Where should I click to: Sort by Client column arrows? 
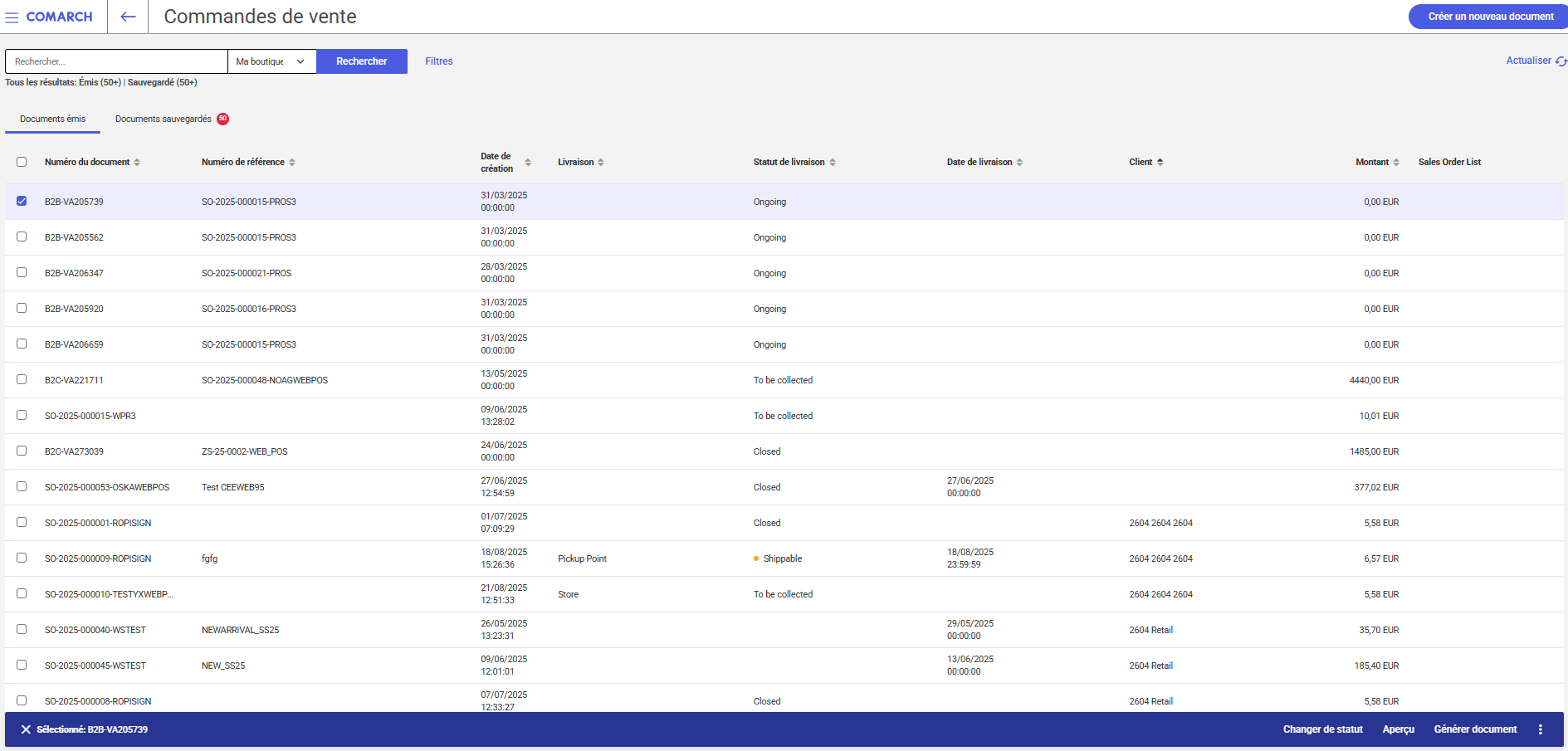[x=1160, y=163]
